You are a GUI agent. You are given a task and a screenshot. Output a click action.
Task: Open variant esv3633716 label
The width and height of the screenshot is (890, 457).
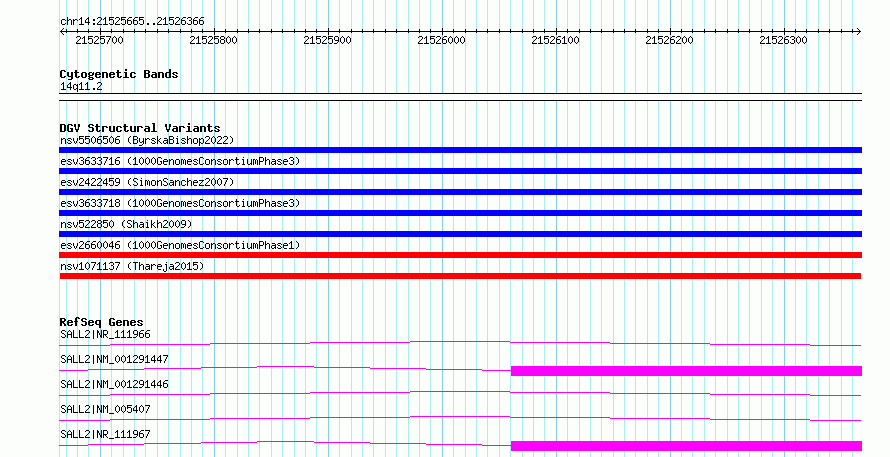pos(180,161)
